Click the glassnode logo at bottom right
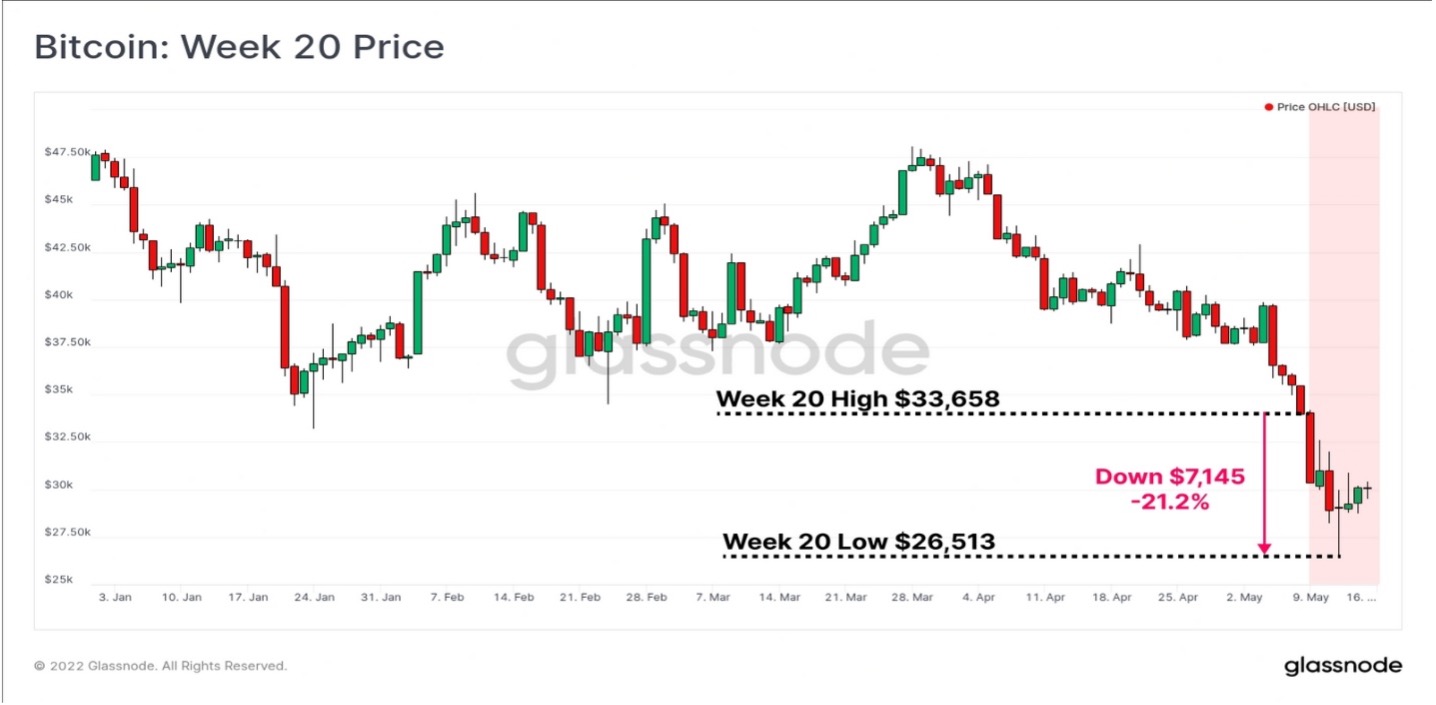The height and width of the screenshot is (705, 1436). click(1342, 666)
